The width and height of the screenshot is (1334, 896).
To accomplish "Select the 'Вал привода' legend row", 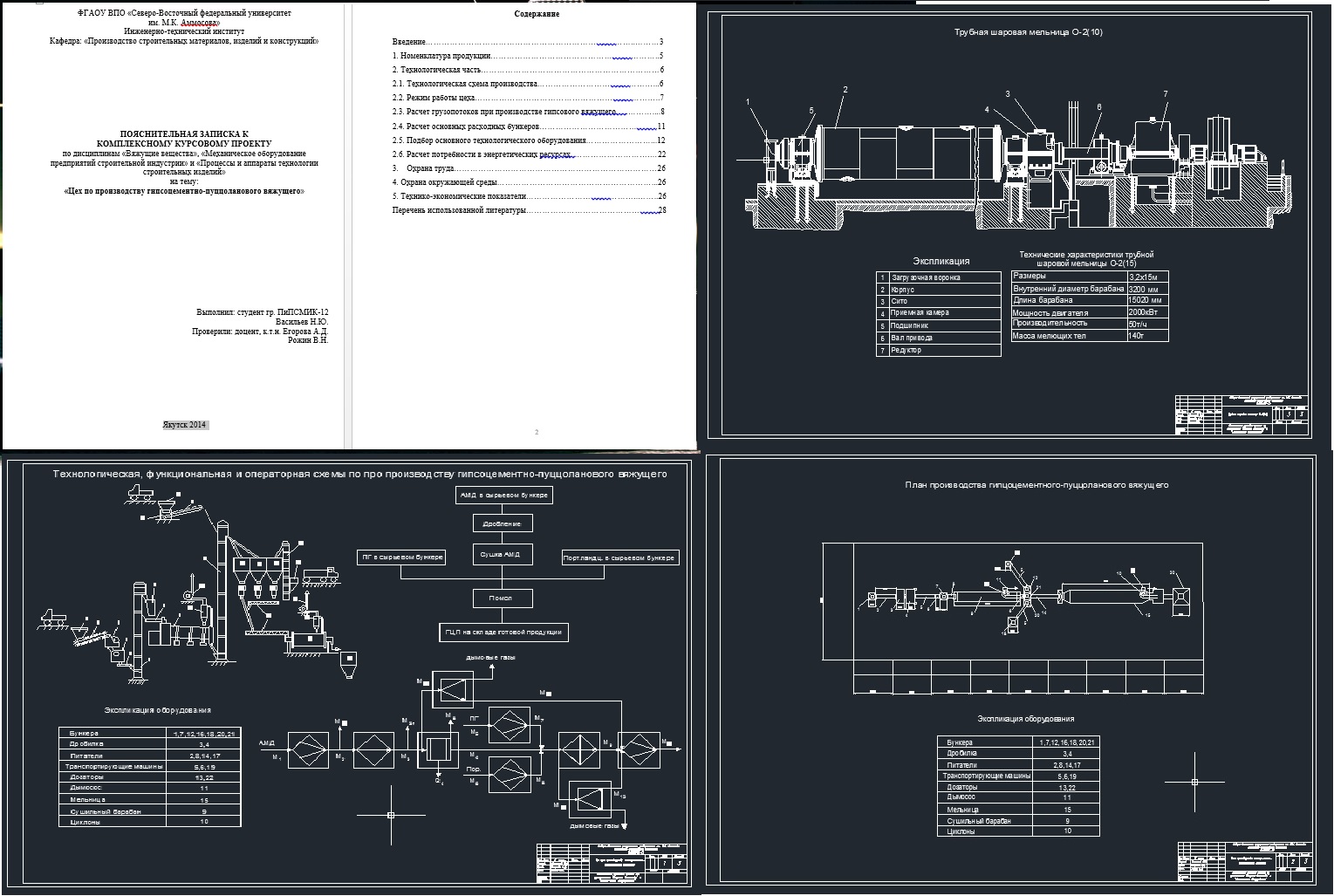I will pyautogui.click(x=939, y=338).
